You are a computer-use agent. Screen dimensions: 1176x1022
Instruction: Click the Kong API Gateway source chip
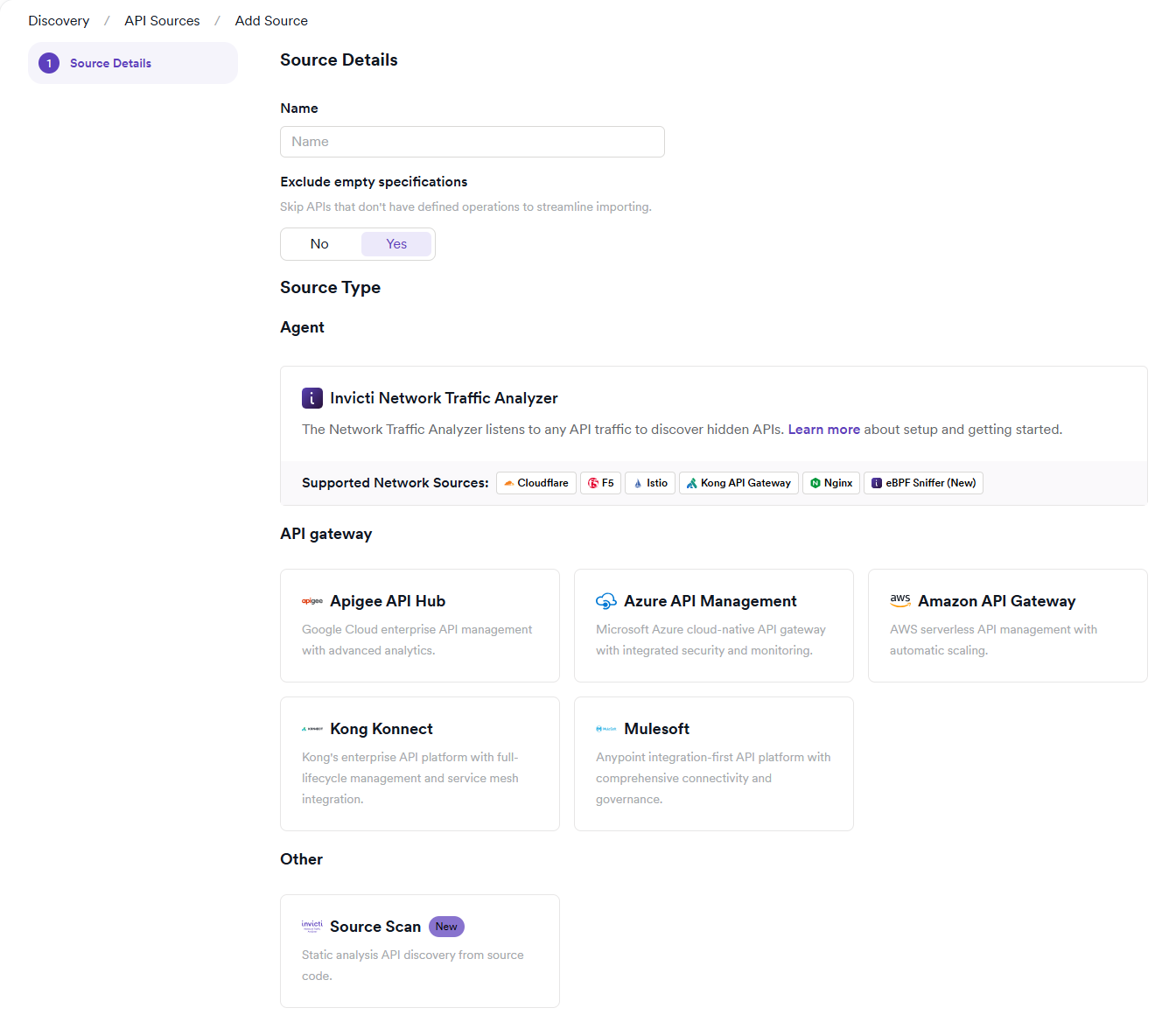pyautogui.click(x=738, y=483)
